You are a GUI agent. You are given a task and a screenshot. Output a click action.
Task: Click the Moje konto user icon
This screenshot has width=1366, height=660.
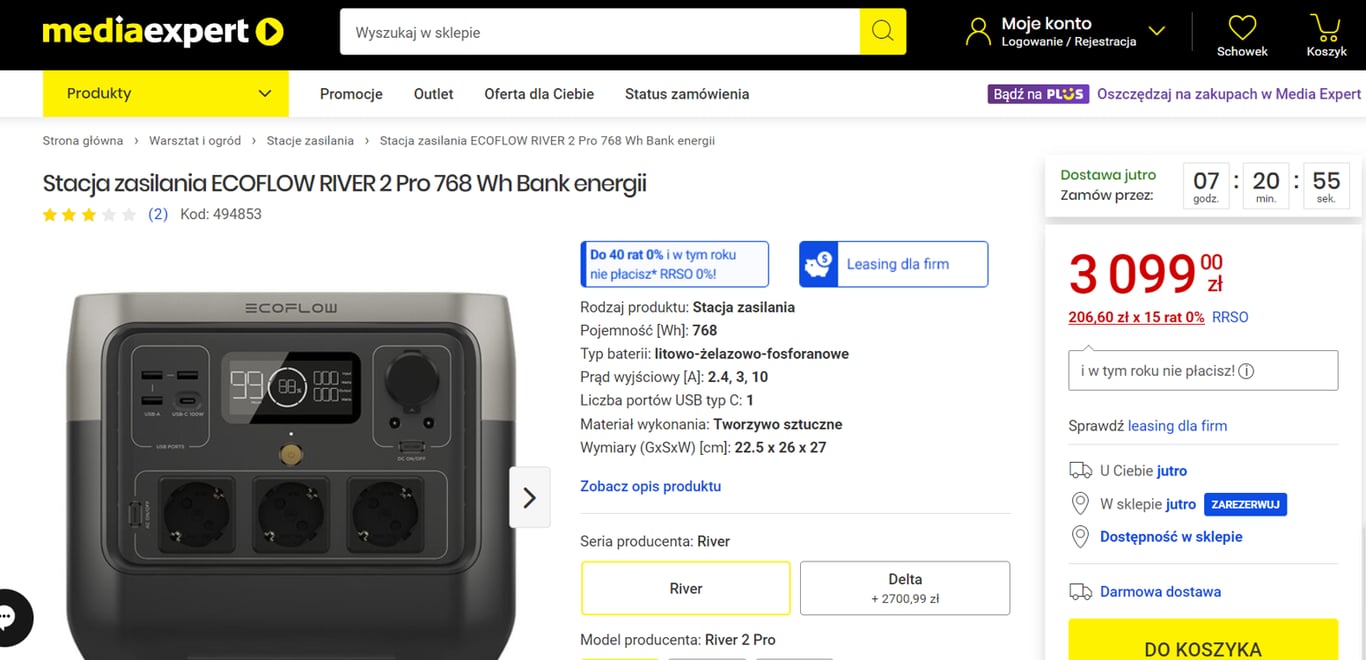978,32
